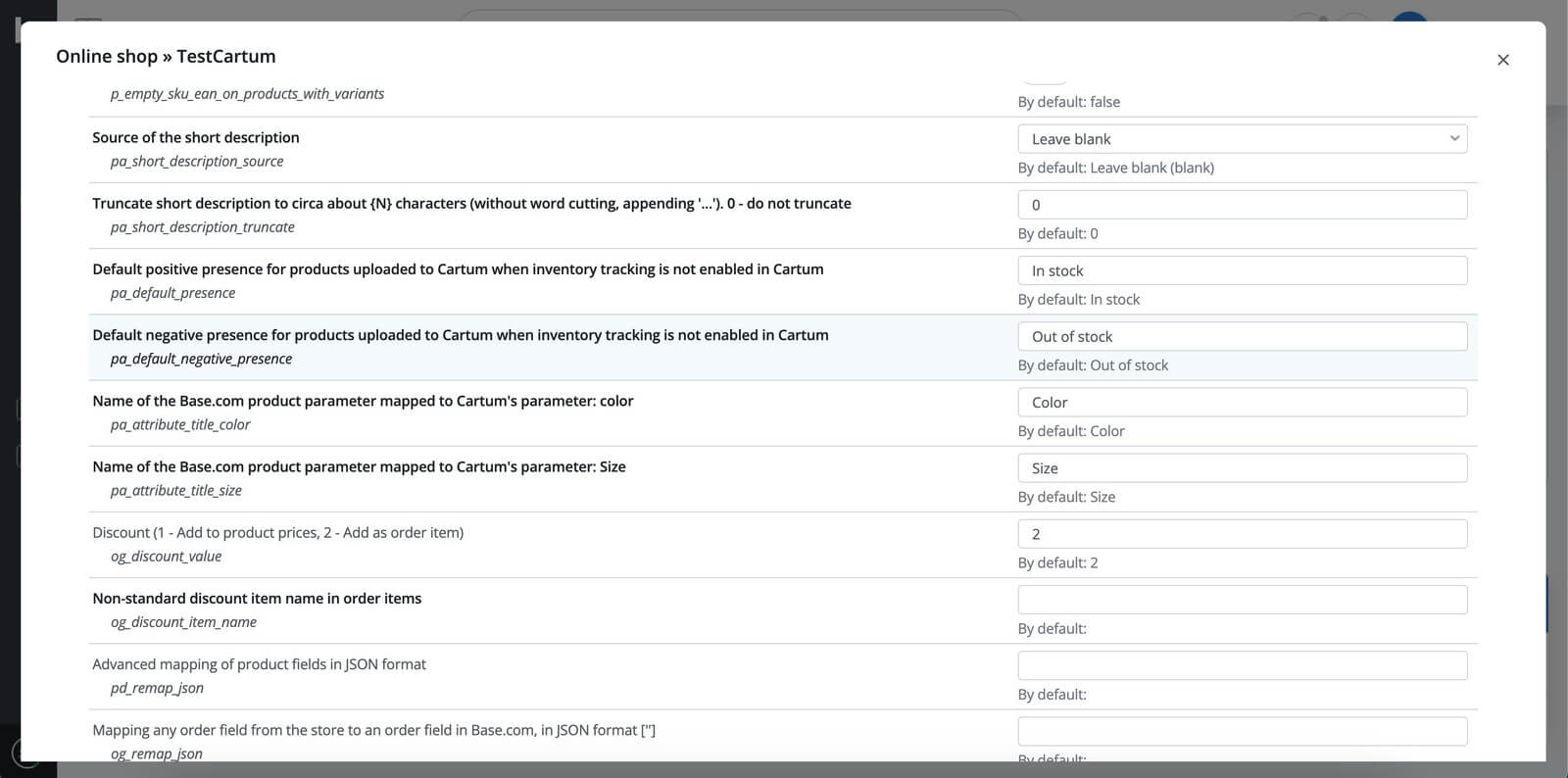This screenshot has width=1568, height=778.
Task: Select the 'Source of the short description' label
Action: pos(196,137)
